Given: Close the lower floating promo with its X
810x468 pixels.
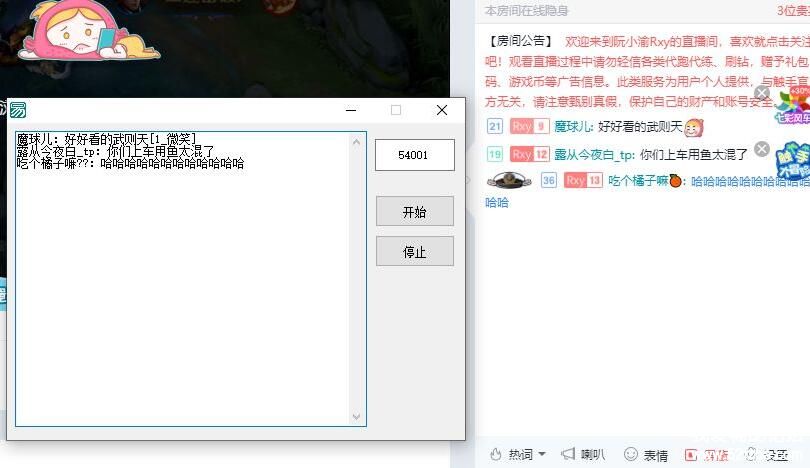Looking at the screenshot, I should 762,149.
